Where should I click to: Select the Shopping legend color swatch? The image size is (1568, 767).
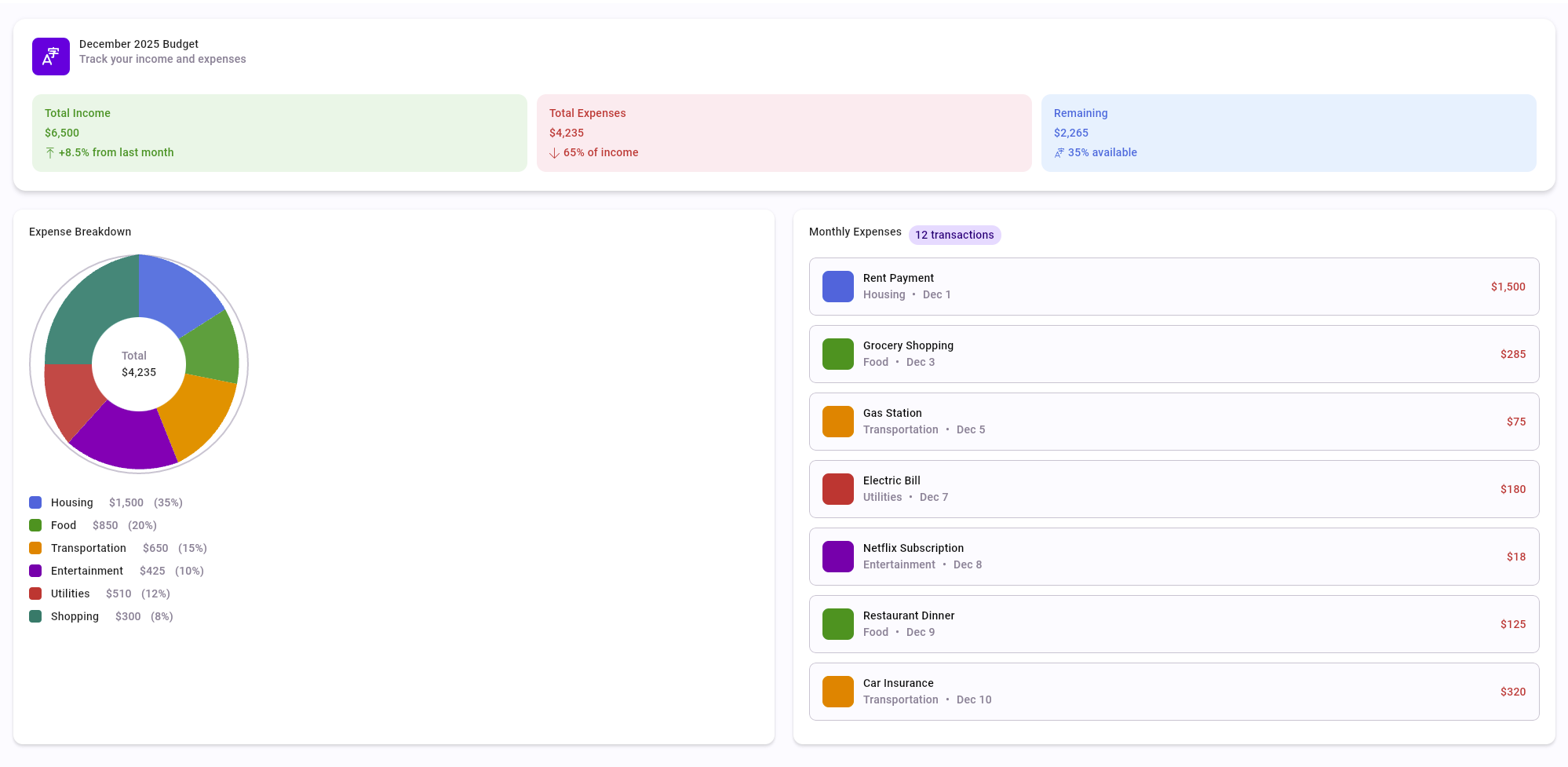coord(35,616)
